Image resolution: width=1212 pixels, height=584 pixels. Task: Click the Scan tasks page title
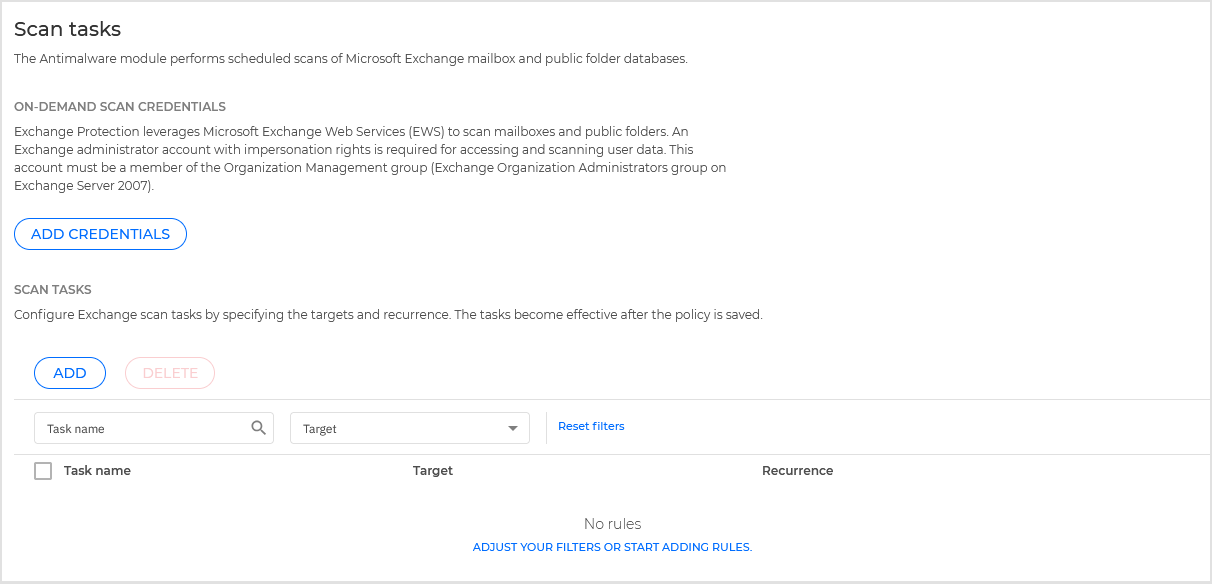click(67, 29)
